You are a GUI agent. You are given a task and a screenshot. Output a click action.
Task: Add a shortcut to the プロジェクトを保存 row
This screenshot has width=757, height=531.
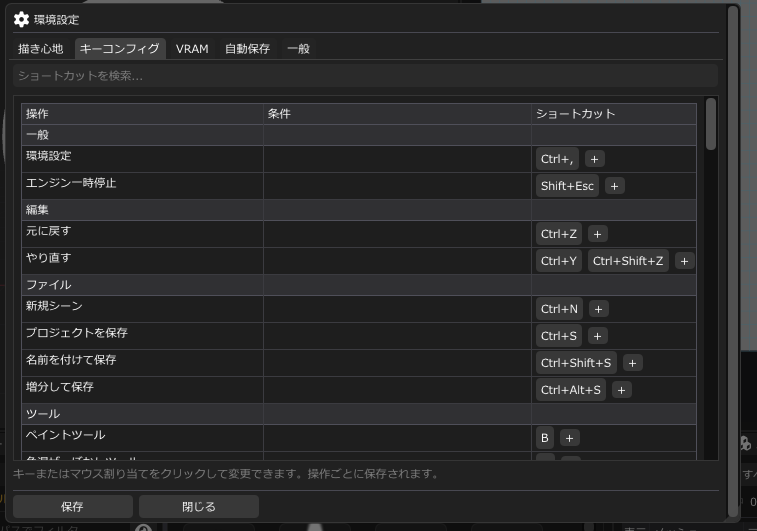point(597,336)
